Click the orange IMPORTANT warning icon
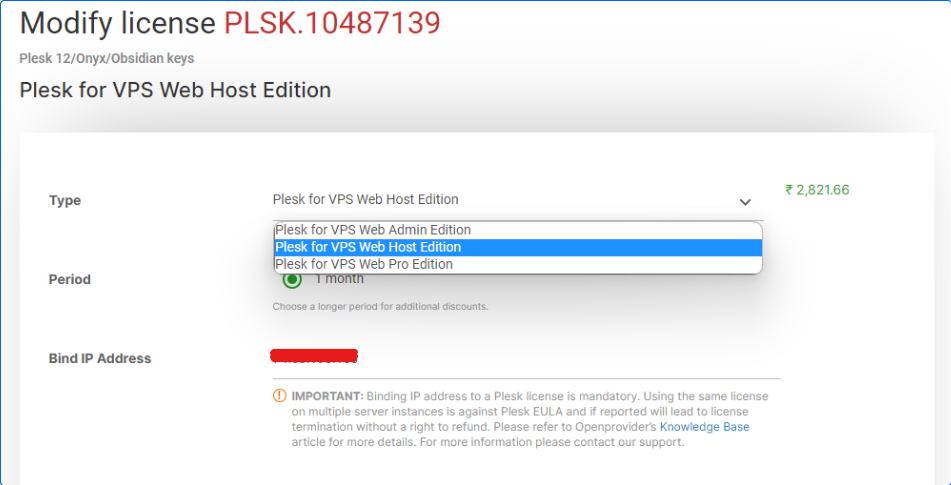Image resolution: width=951 pixels, height=485 pixels. pos(279,396)
